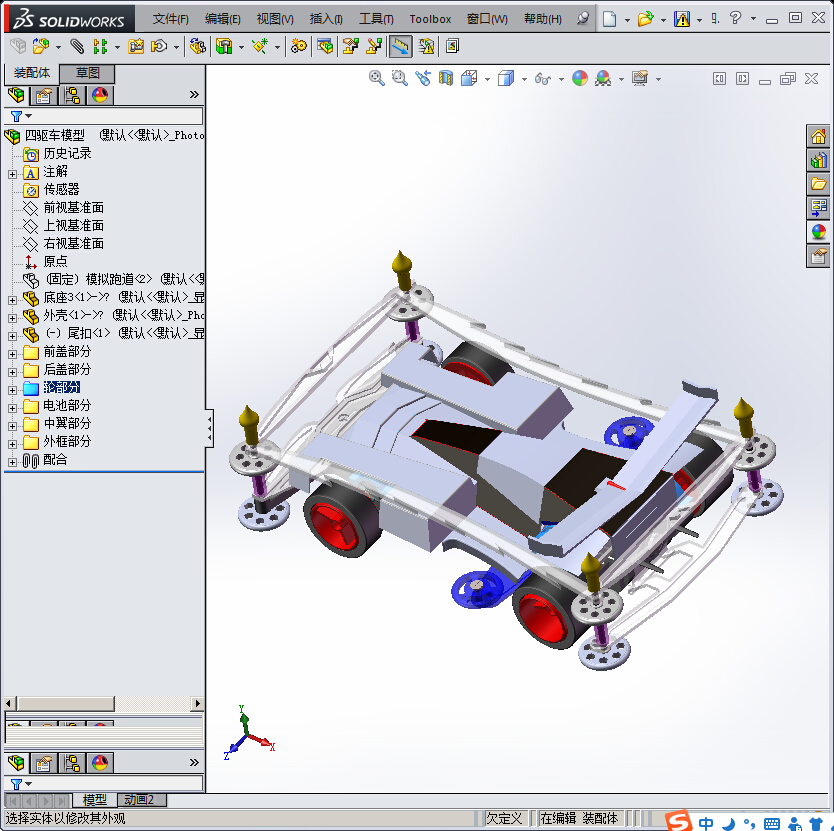Expand the 电池部分 folder
Screen dimensions: 834x831
pyautogui.click(x=12, y=408)
